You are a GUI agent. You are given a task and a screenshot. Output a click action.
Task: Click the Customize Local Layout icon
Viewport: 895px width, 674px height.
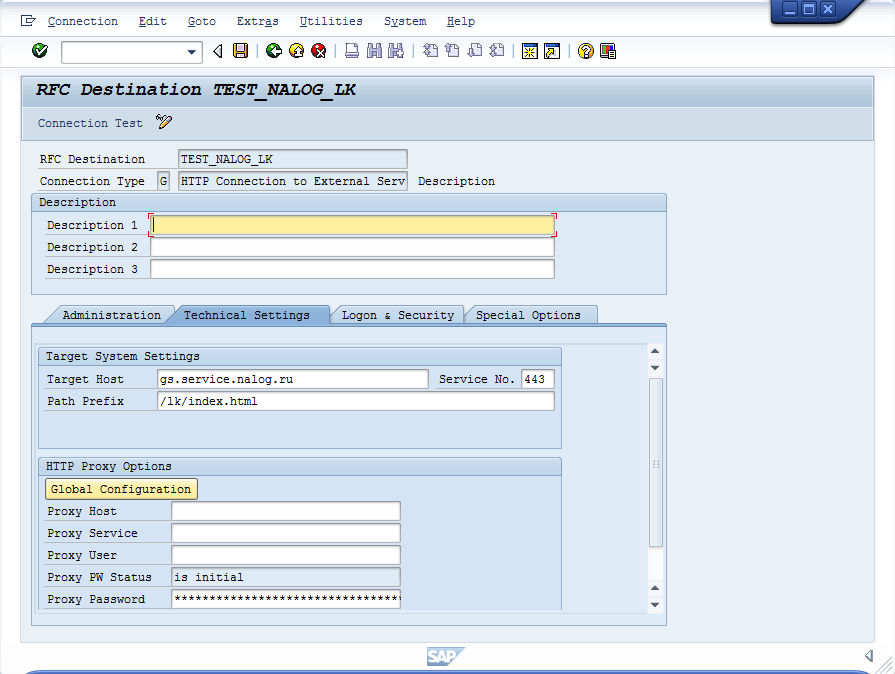point(608,51)
